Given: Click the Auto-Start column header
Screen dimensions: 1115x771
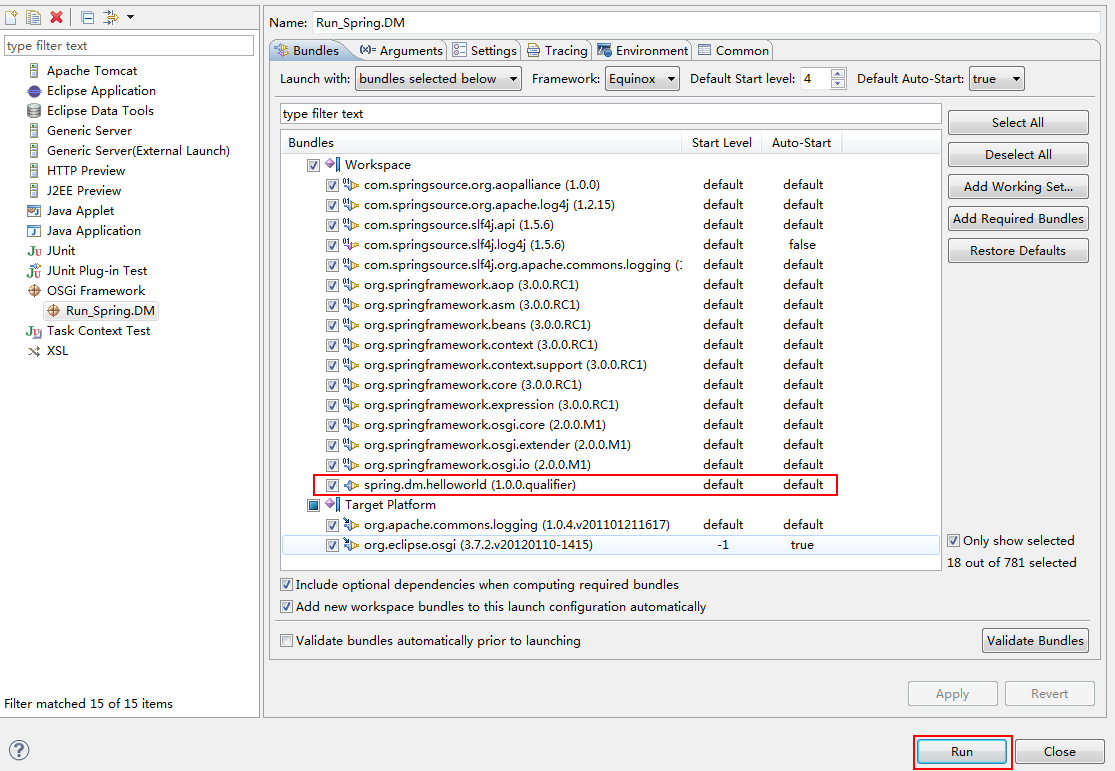Looking at the screenshot, I should (801, 142).
